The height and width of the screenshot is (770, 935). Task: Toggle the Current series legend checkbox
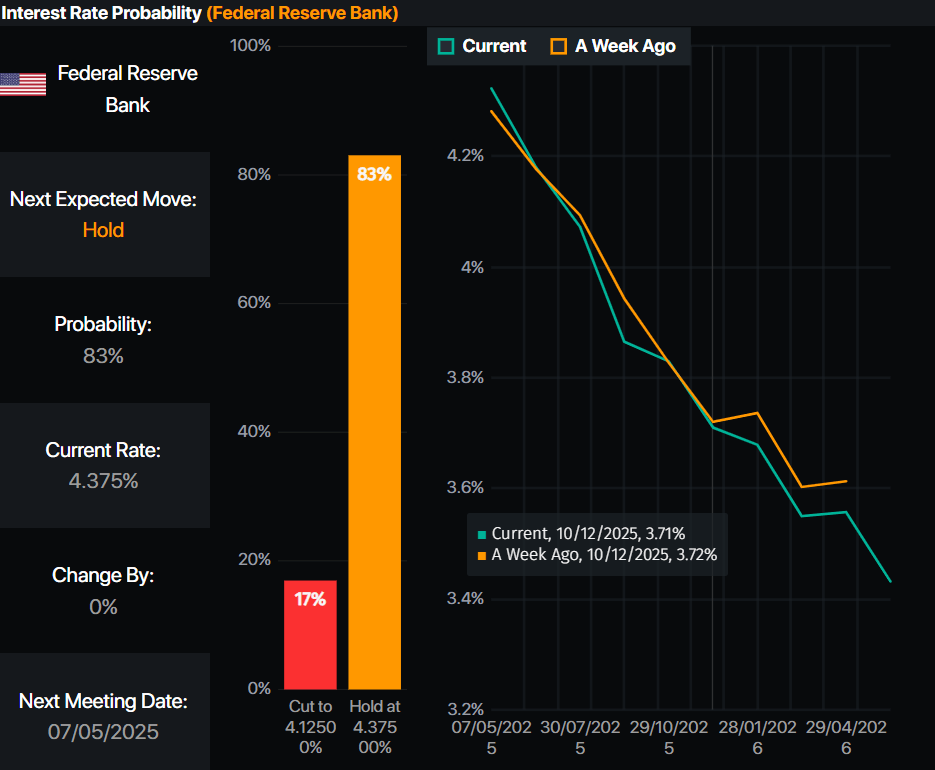(447, 46)
